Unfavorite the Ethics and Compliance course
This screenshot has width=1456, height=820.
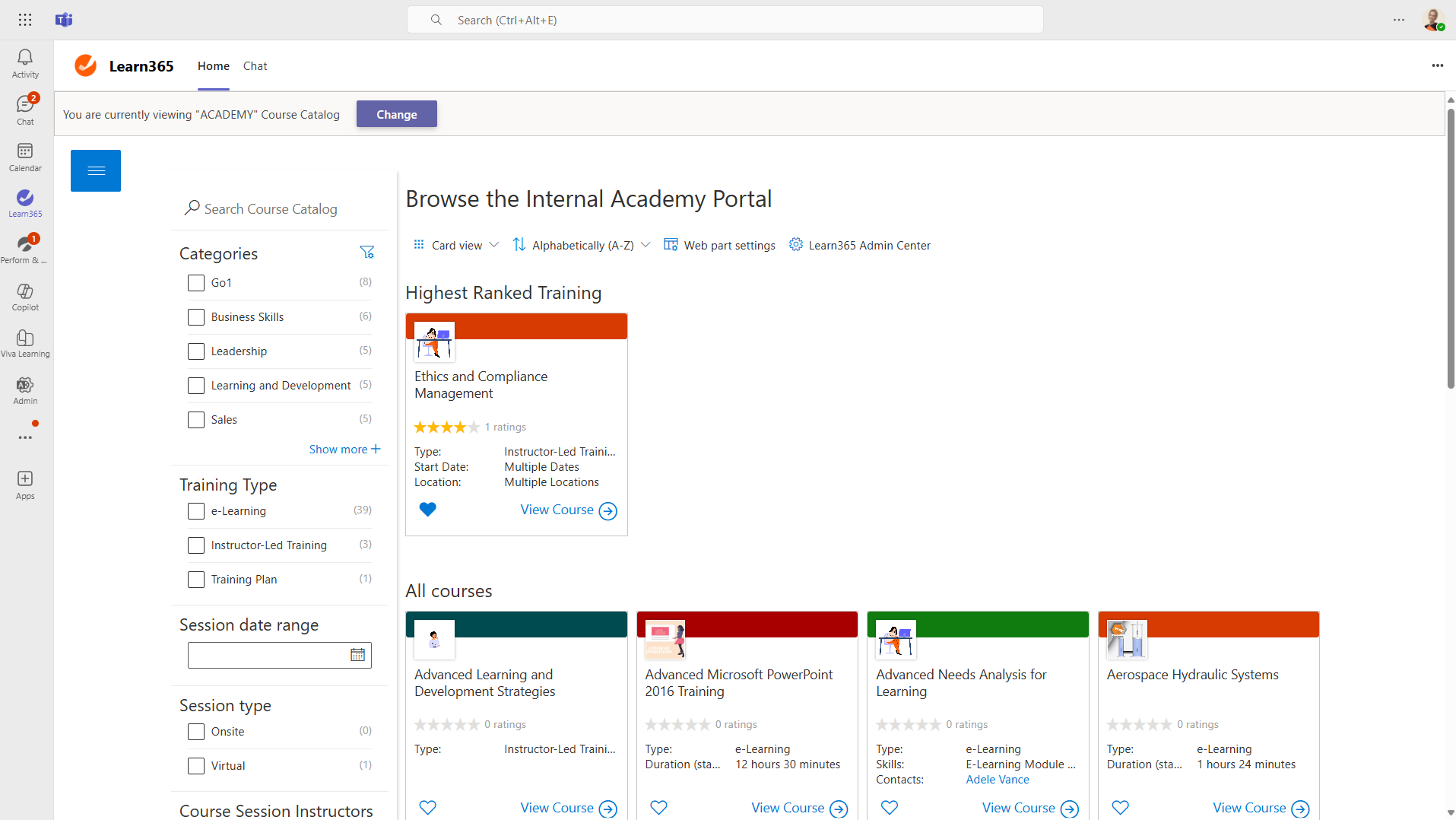427,510
